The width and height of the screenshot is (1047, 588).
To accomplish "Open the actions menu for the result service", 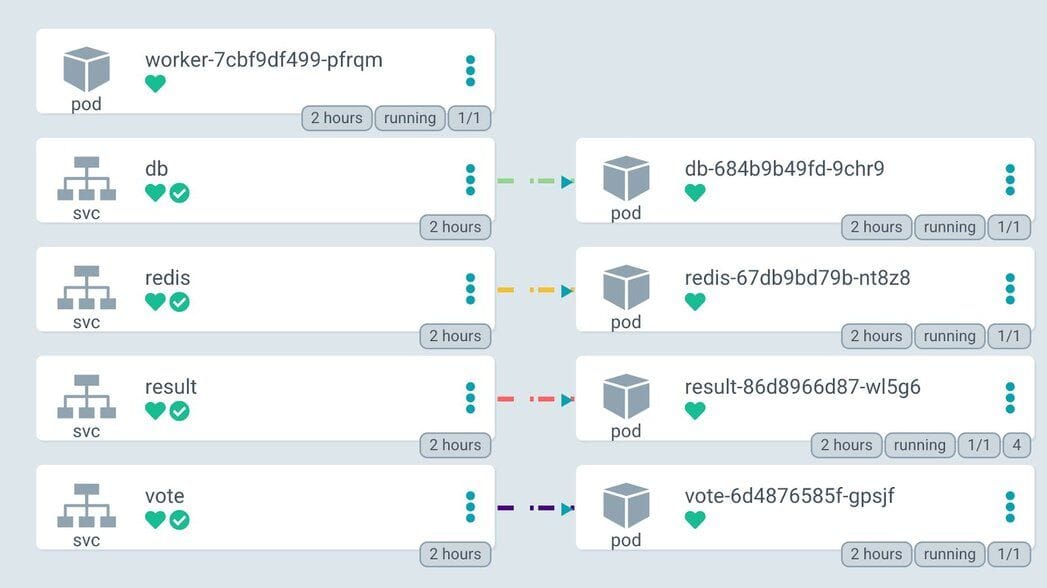I will pyautogui.click(x=470, y=398).
